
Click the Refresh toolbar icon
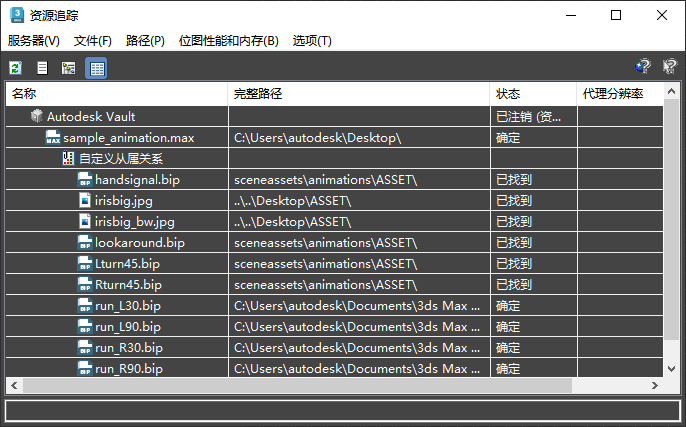point(16,68)
